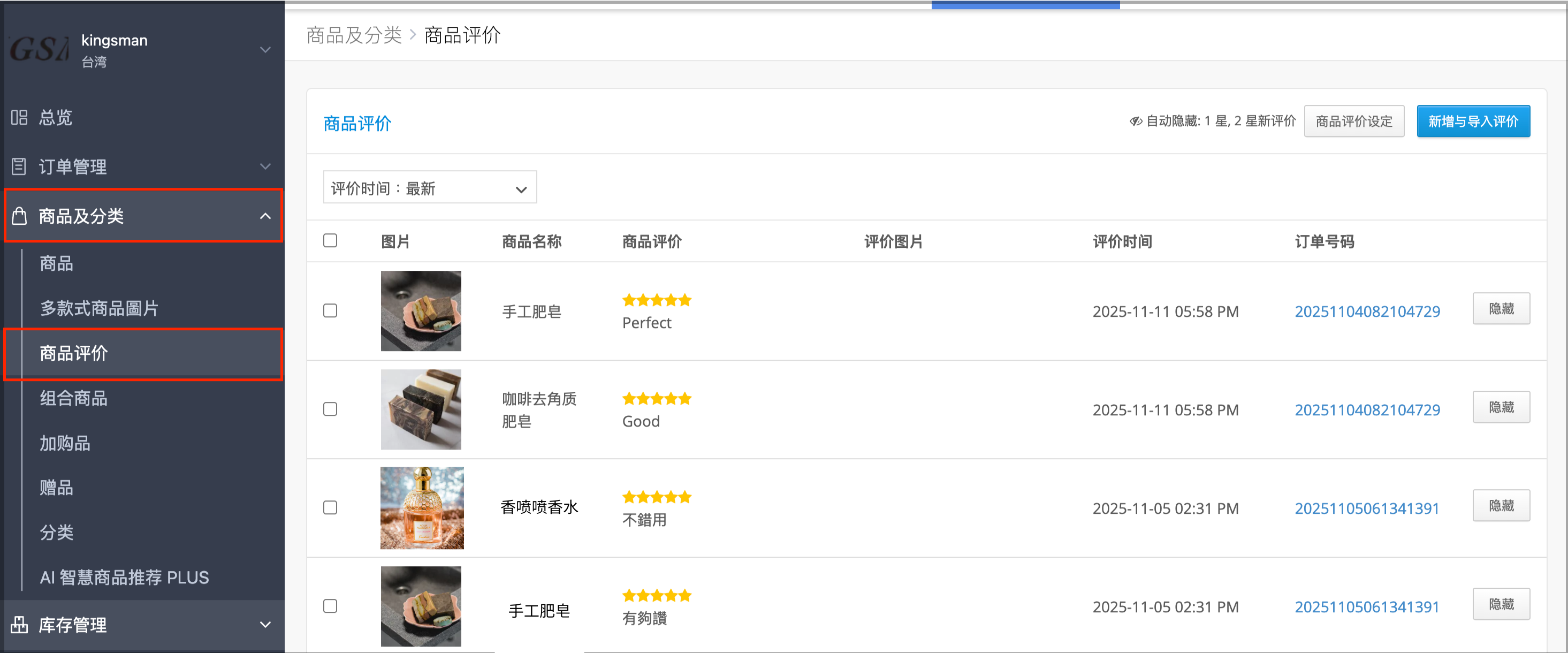The width and height of the screenshot is (1568, 653).
Task: Open the 总览 menu item
Action: pos(56,117)
